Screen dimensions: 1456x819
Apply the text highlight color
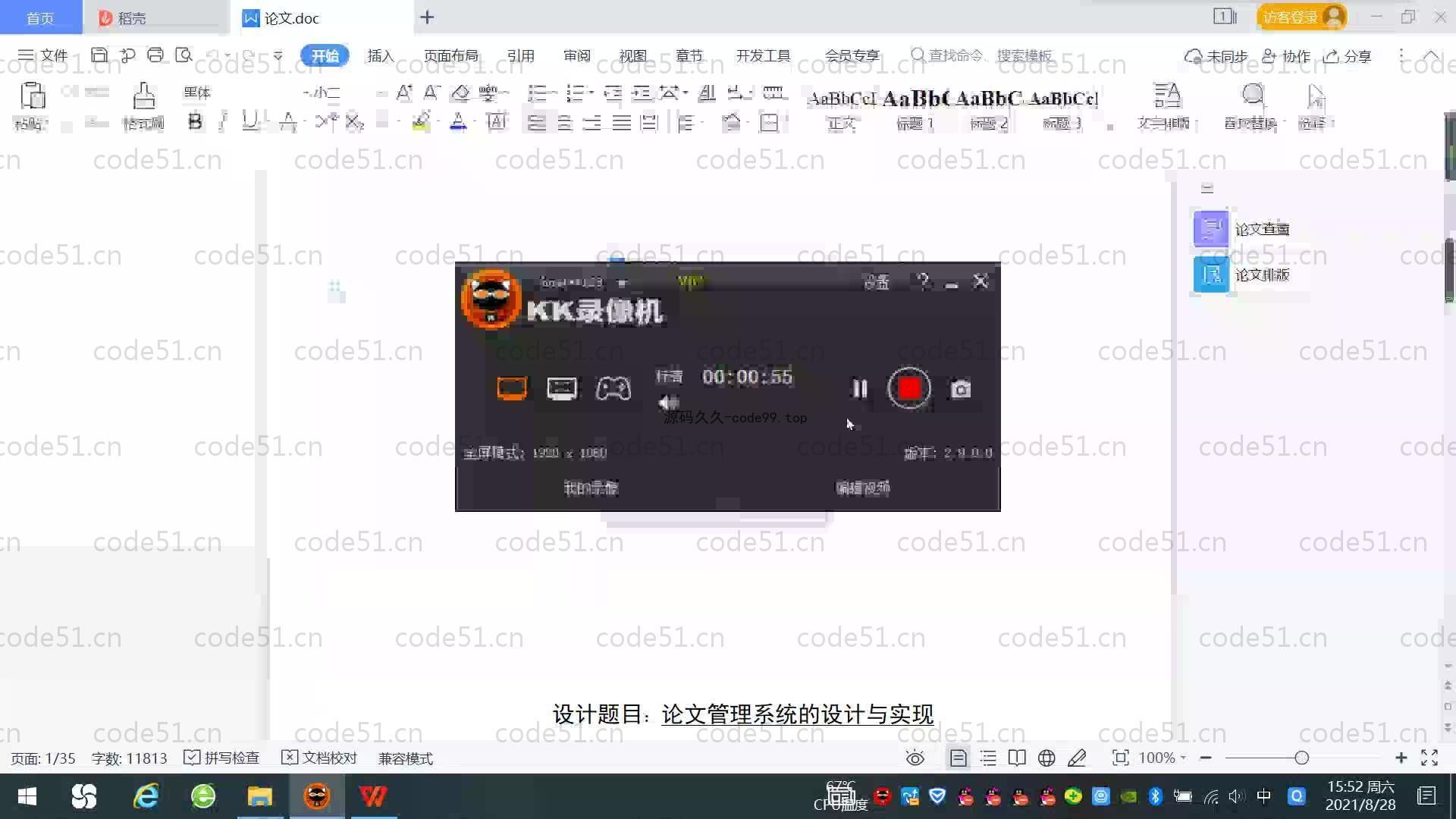422,122
